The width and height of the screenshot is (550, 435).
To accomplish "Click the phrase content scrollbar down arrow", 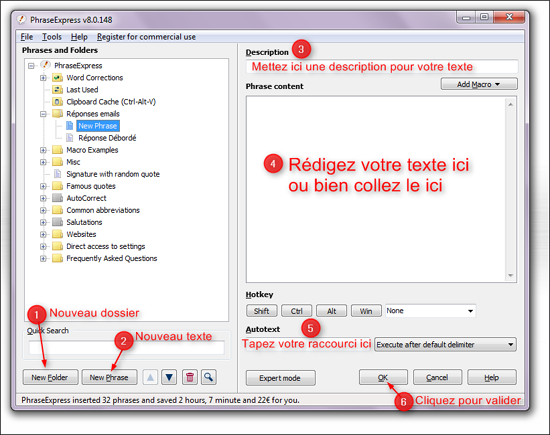I will click(x=511, y=275).
